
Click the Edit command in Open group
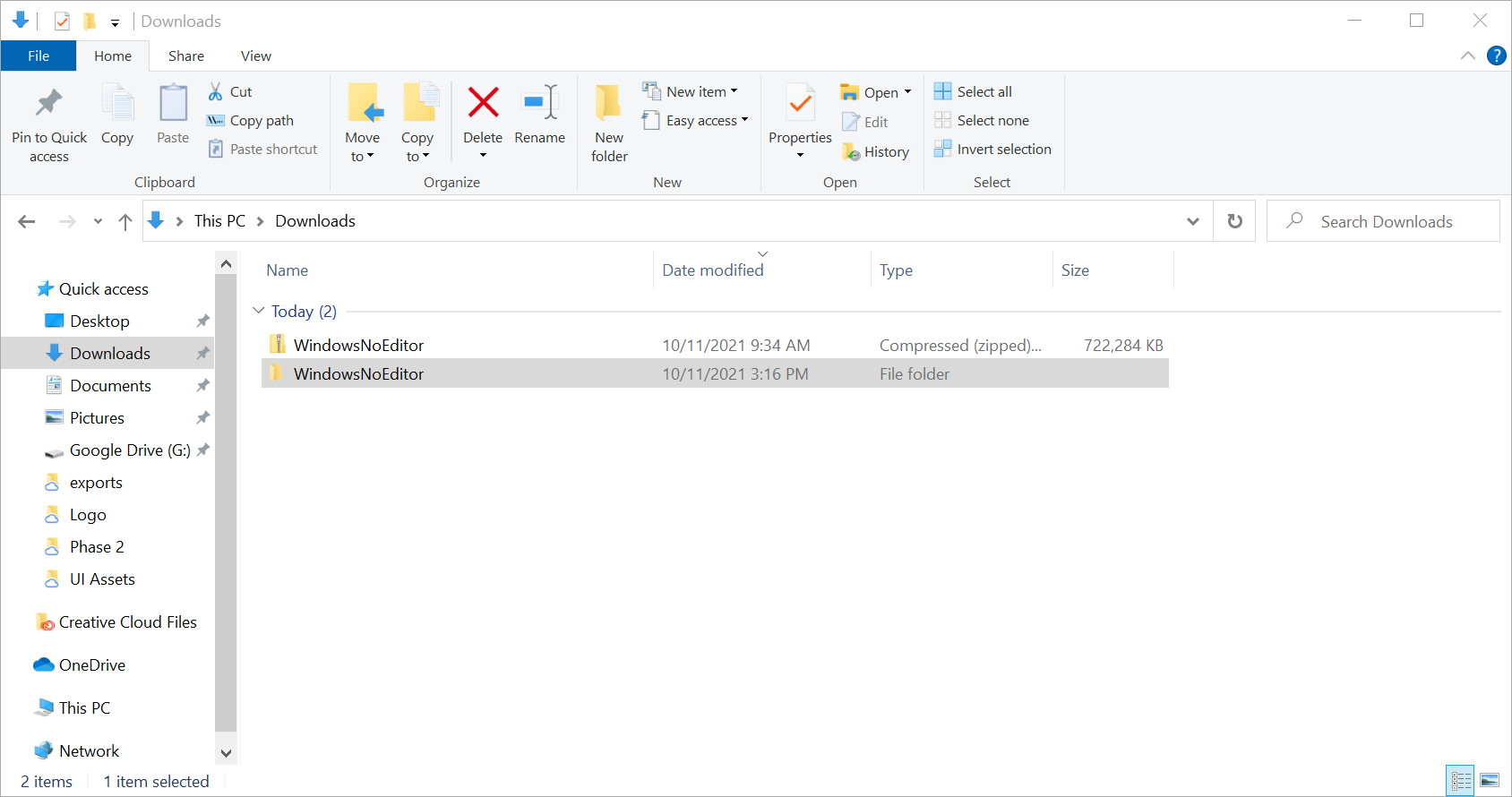click(x=865, y=122)
